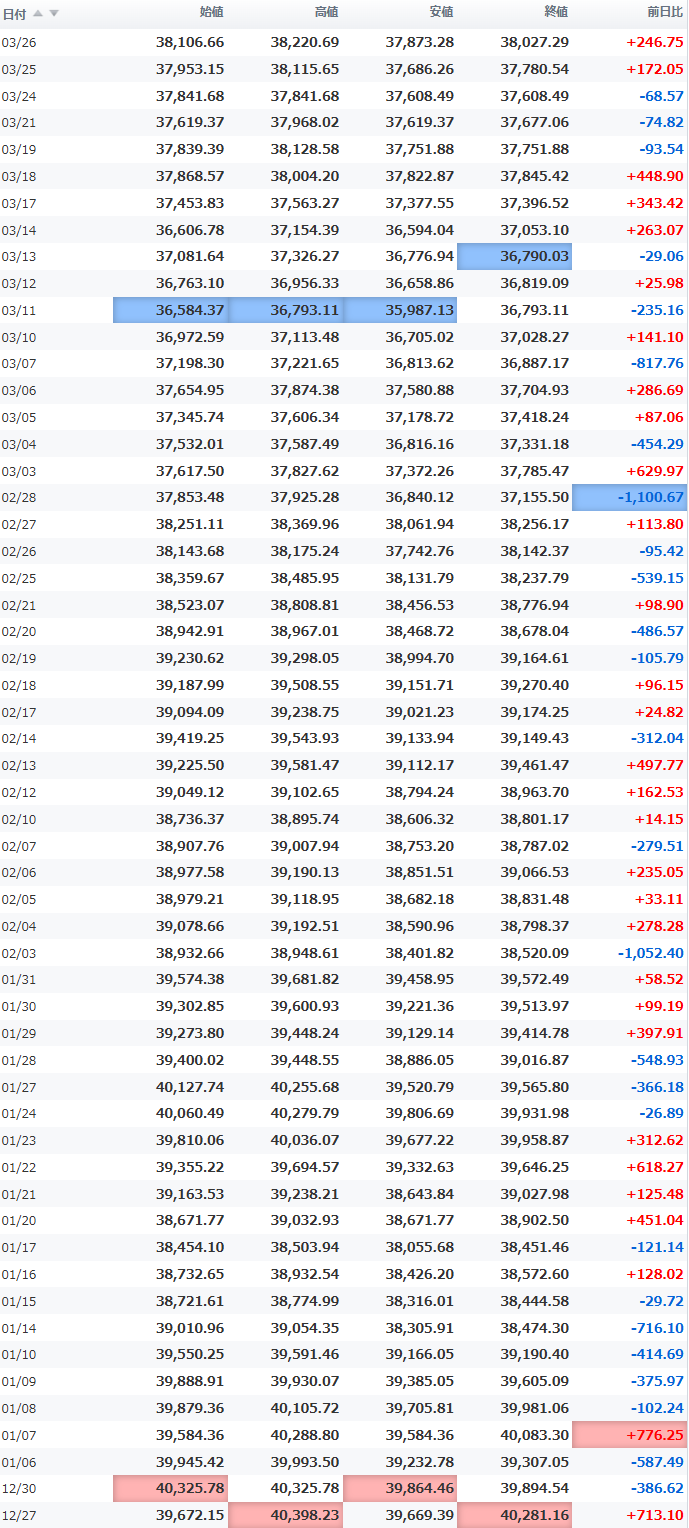
Task: Select opening price 39,550.25
Action: [x=190, y=1354]
